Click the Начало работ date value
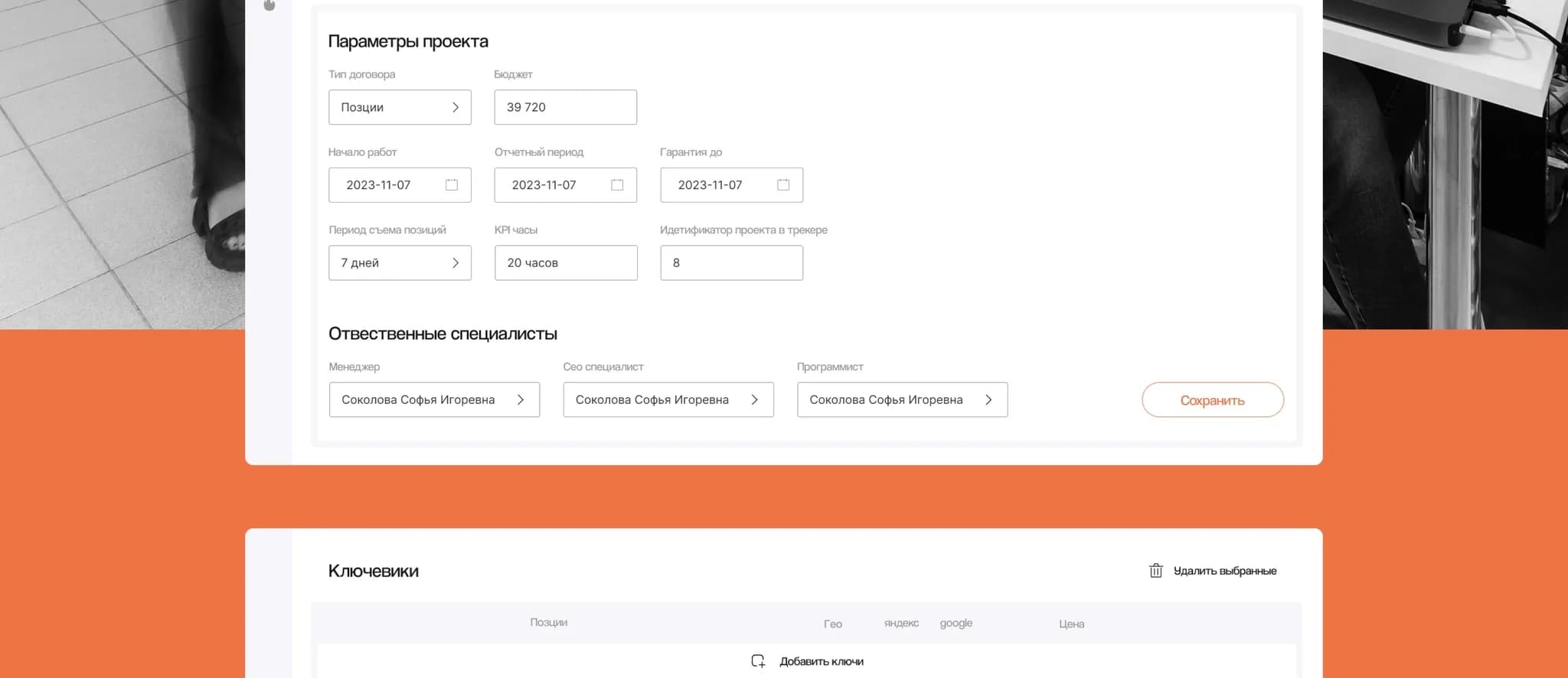The height and width of the screenshot is (678, 1568). tap(378, 185)
